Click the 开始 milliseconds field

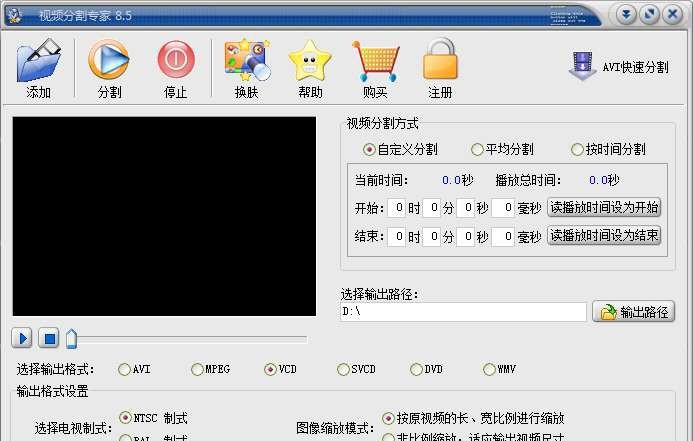(x=503, y=208)
